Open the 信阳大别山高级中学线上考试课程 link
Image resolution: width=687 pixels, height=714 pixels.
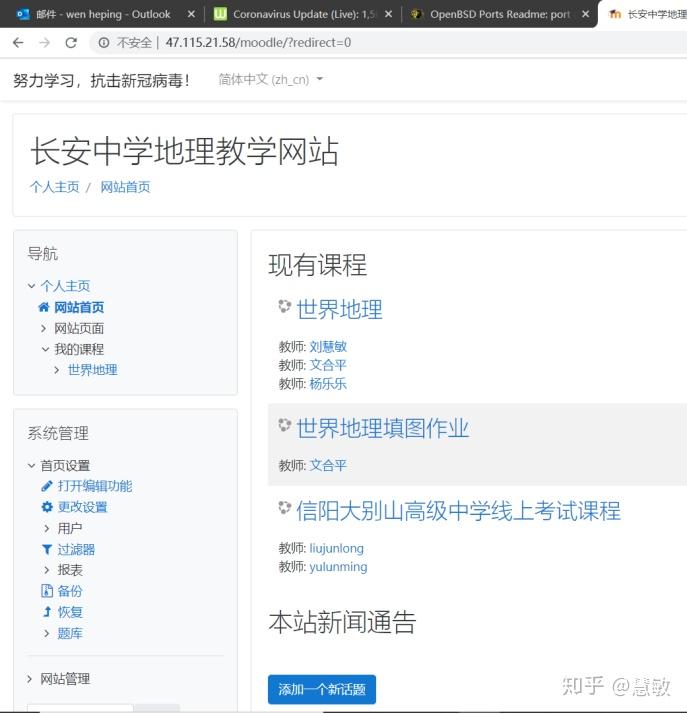pos(458,511)
